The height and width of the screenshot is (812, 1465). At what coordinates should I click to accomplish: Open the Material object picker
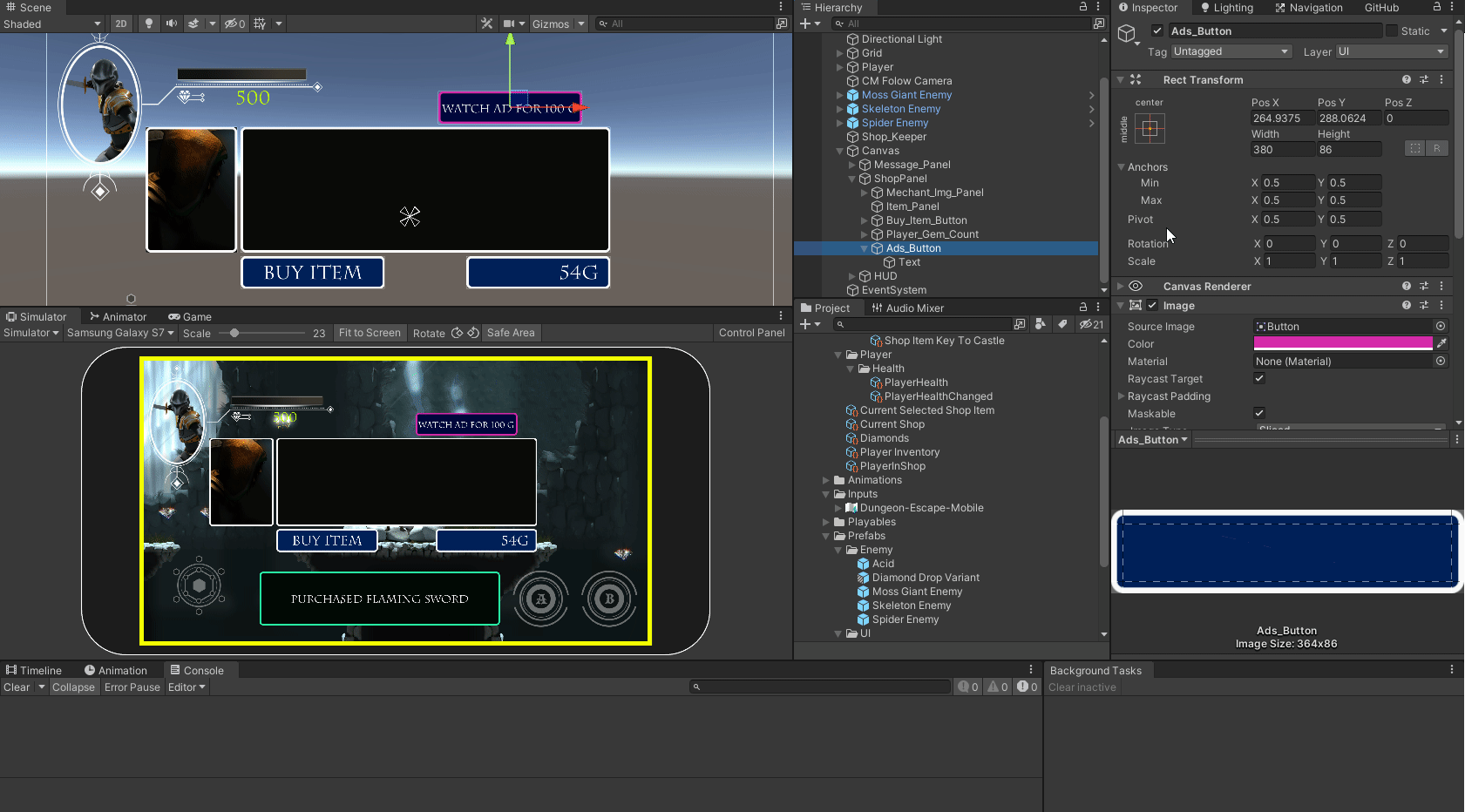[x=1441, y=361]
